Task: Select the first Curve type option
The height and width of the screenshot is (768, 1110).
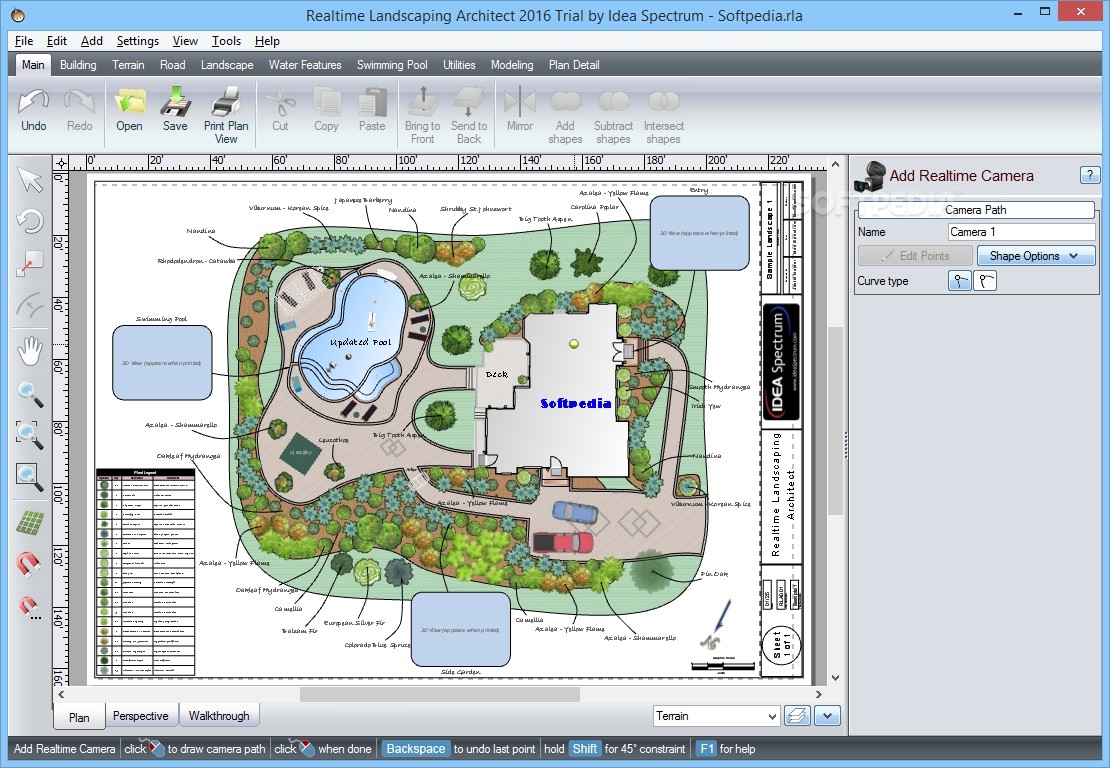Action: click(959, 281)
